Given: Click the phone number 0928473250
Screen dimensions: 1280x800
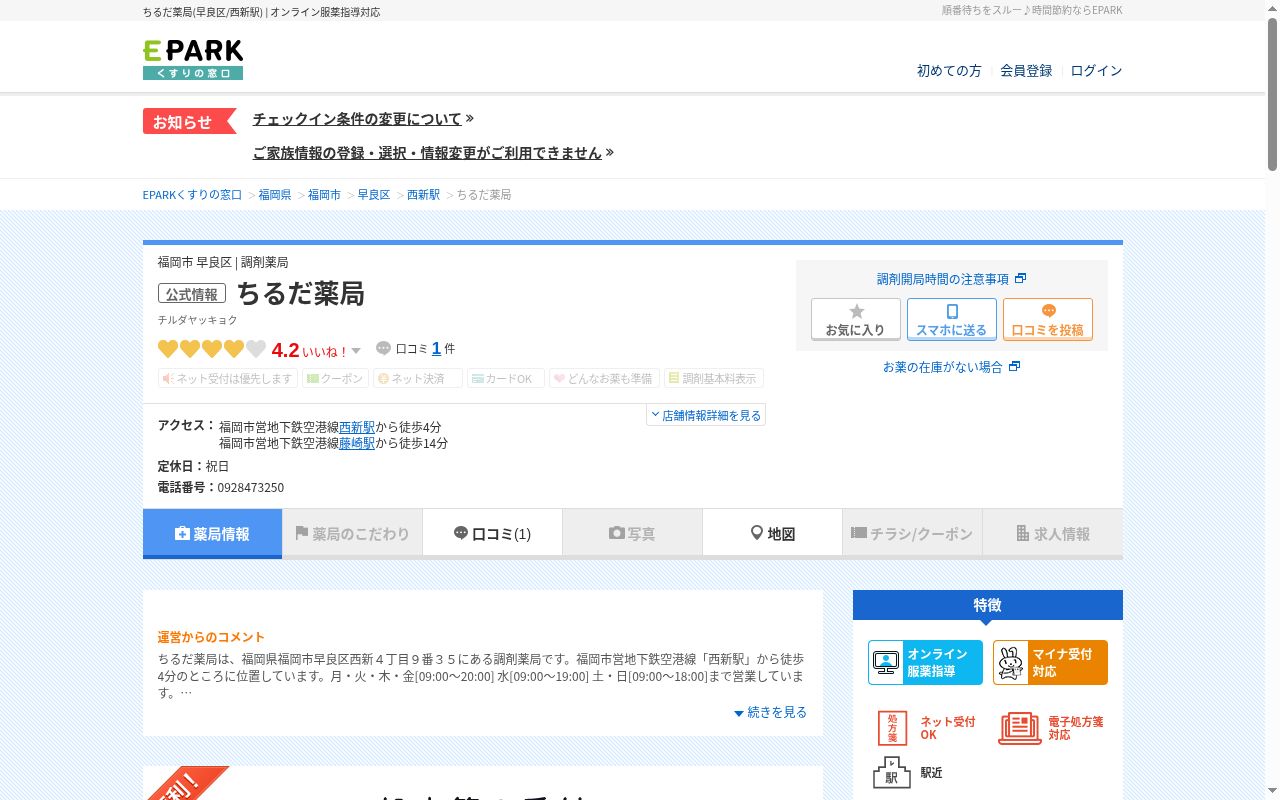Looking at the screenshot, I should [x=250, y=488].
